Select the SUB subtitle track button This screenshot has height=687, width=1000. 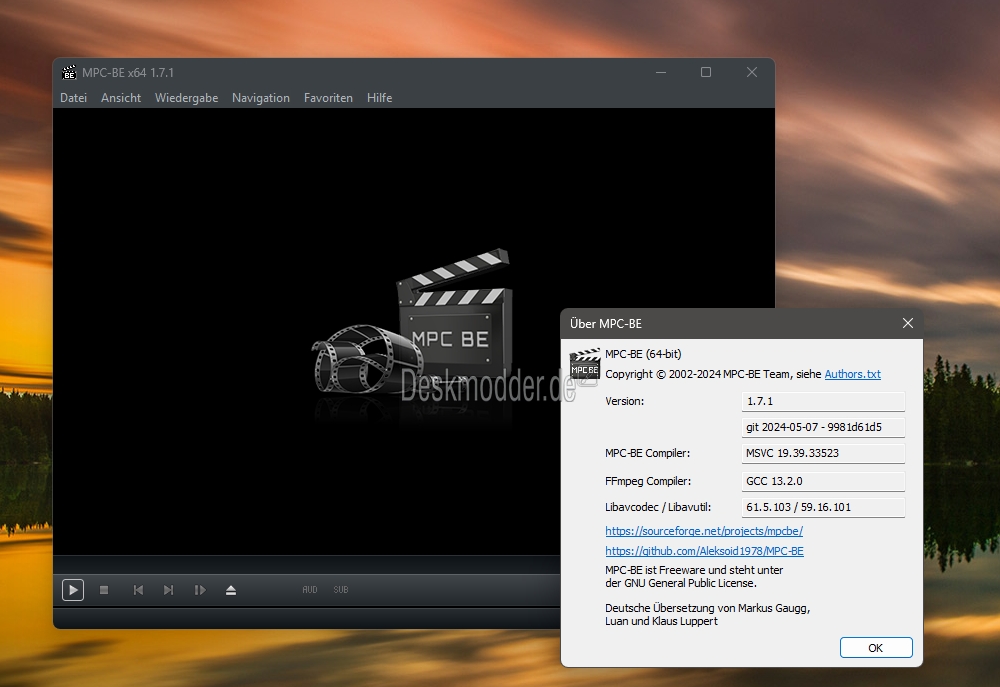341,590
